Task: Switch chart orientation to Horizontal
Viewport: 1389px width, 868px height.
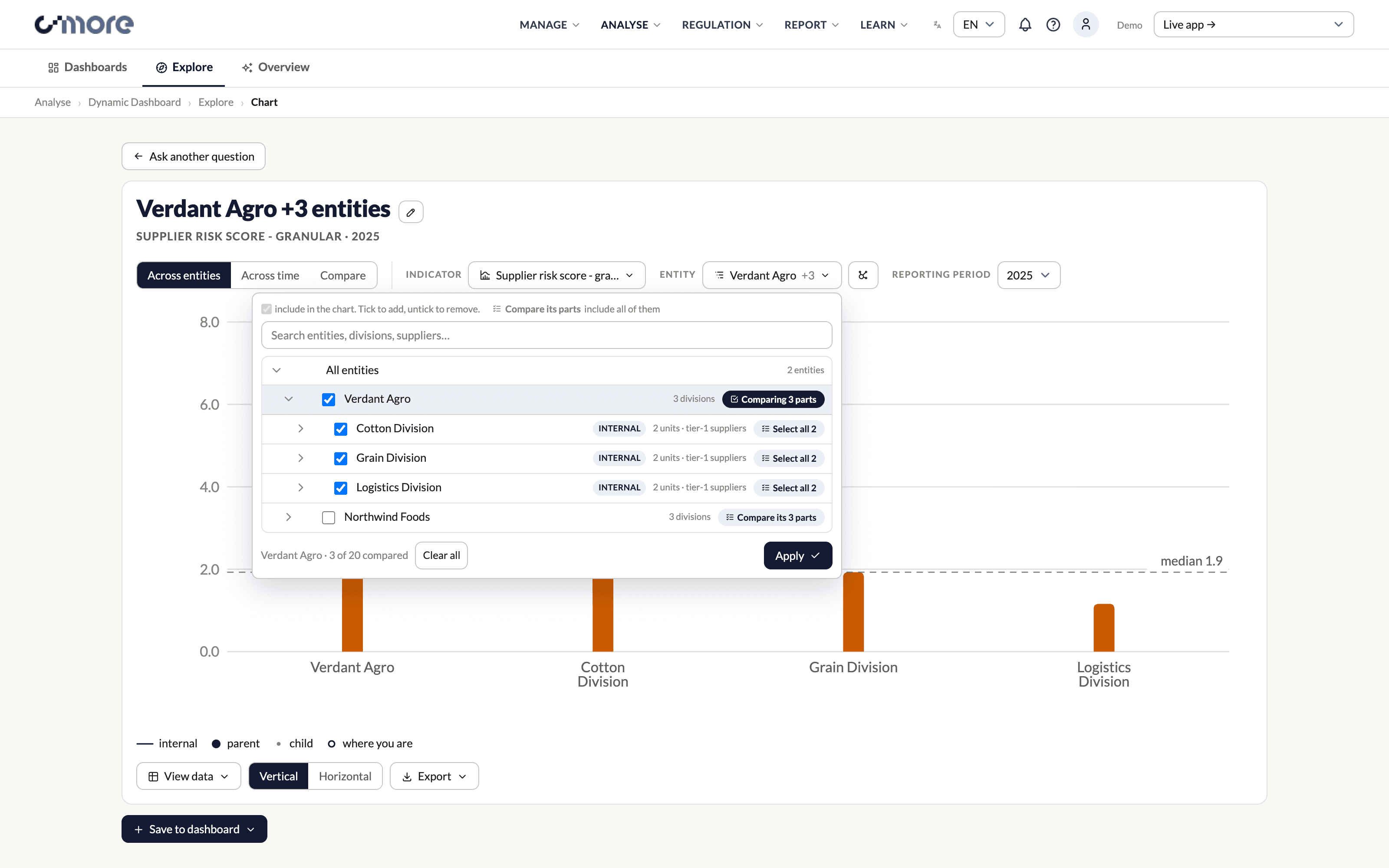Action: pyautogui.click(x=345, y=776)
